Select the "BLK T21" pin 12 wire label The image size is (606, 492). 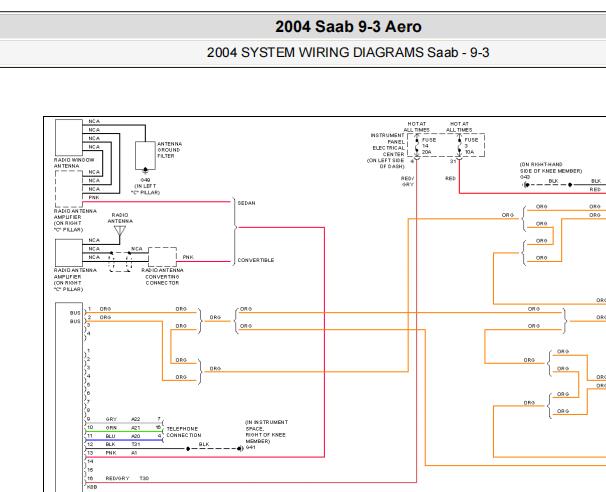(x=123, y=444)
